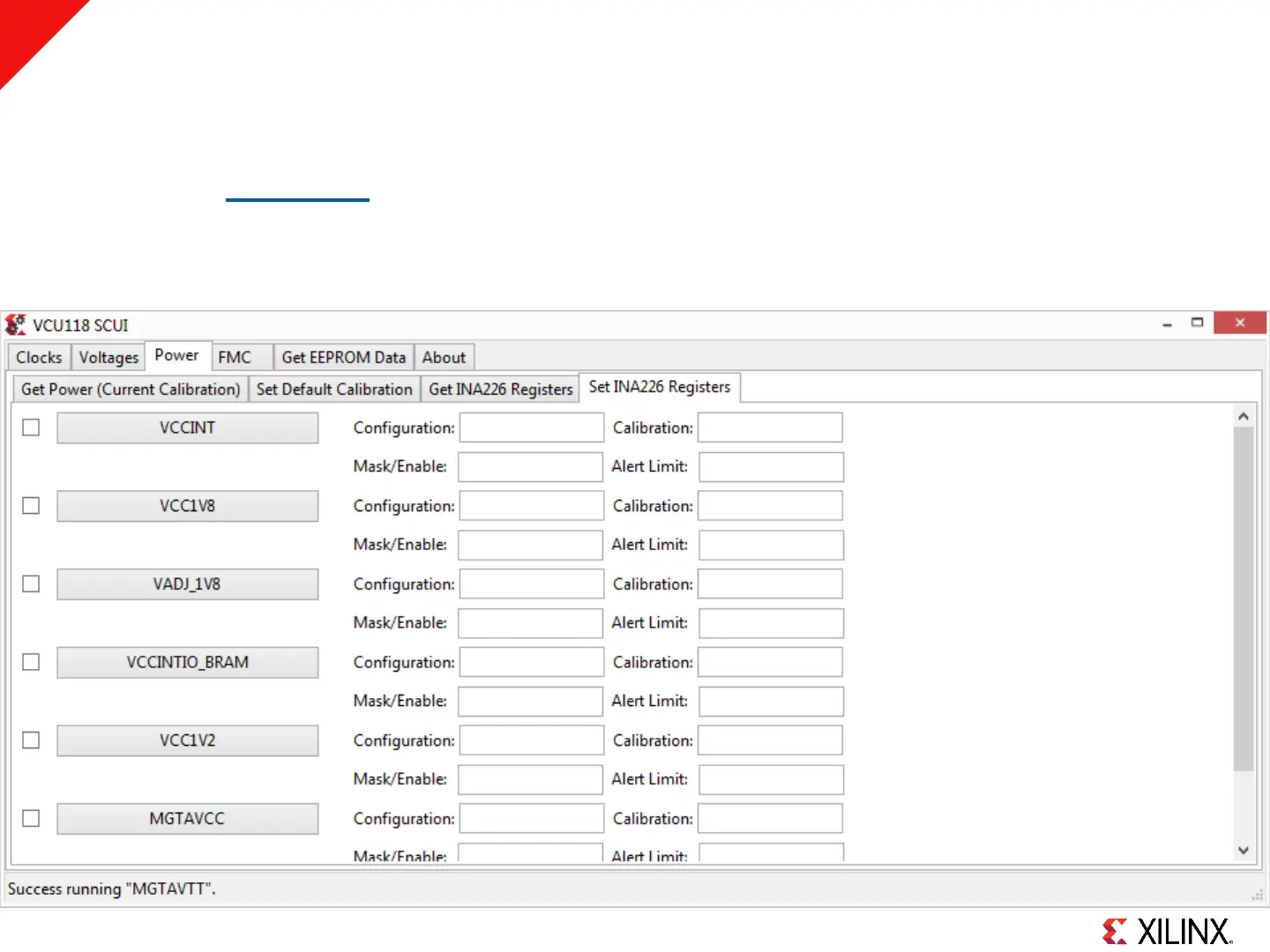Focus VCCINTIO_BRAM Configuration input field
This screenshot has width=1270, height=952.
532,662
